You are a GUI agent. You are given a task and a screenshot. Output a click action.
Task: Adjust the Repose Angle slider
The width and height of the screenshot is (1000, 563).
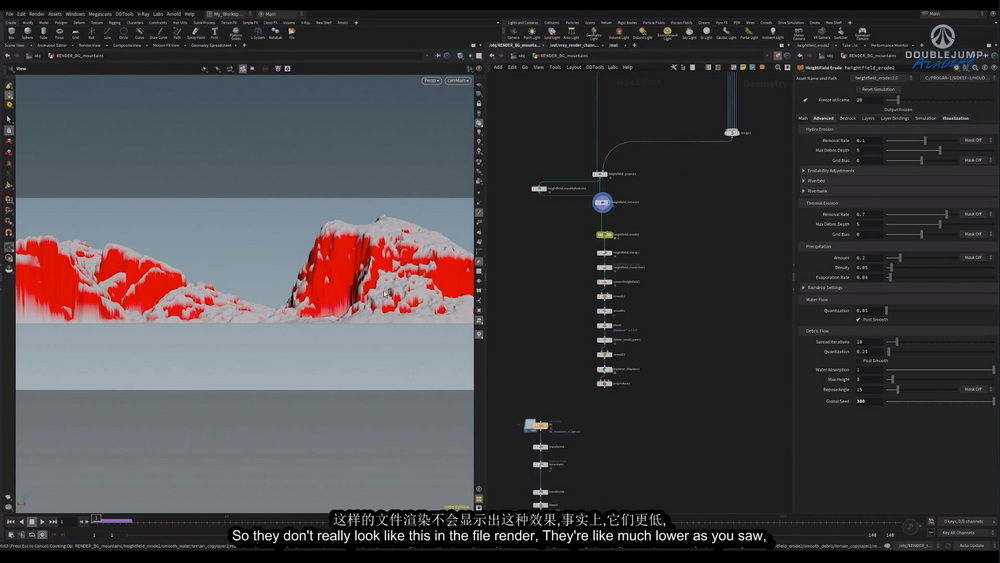point(921,389)
